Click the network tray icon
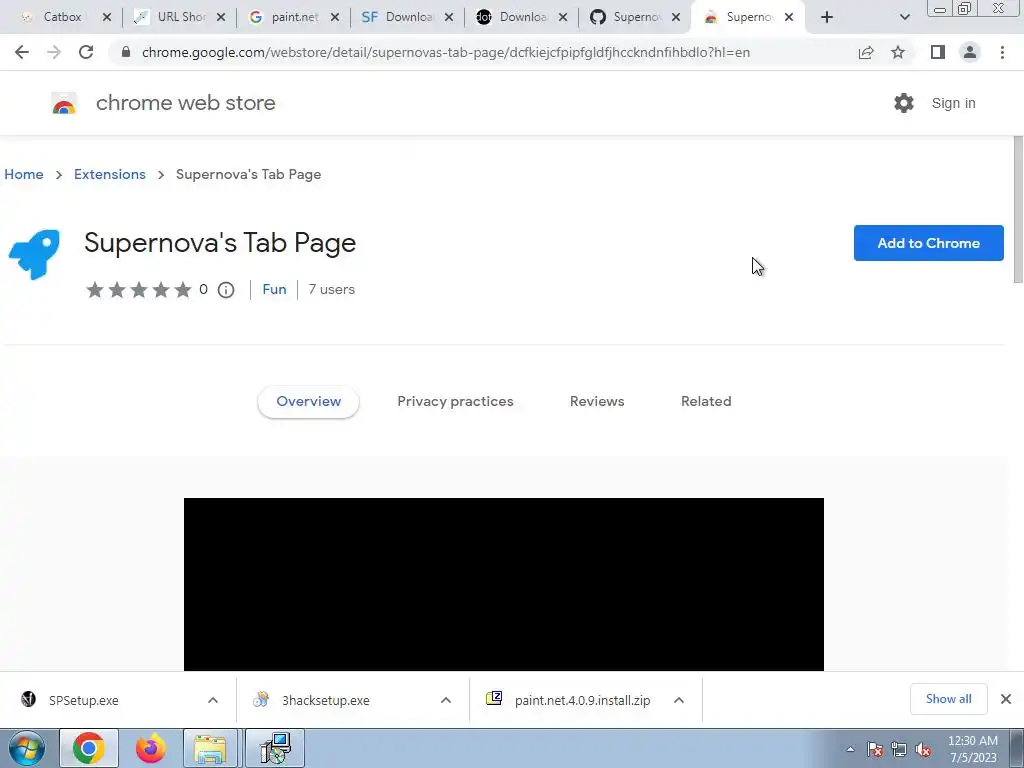The height and width of the screenshot is (768, 1024). point(899,749)
